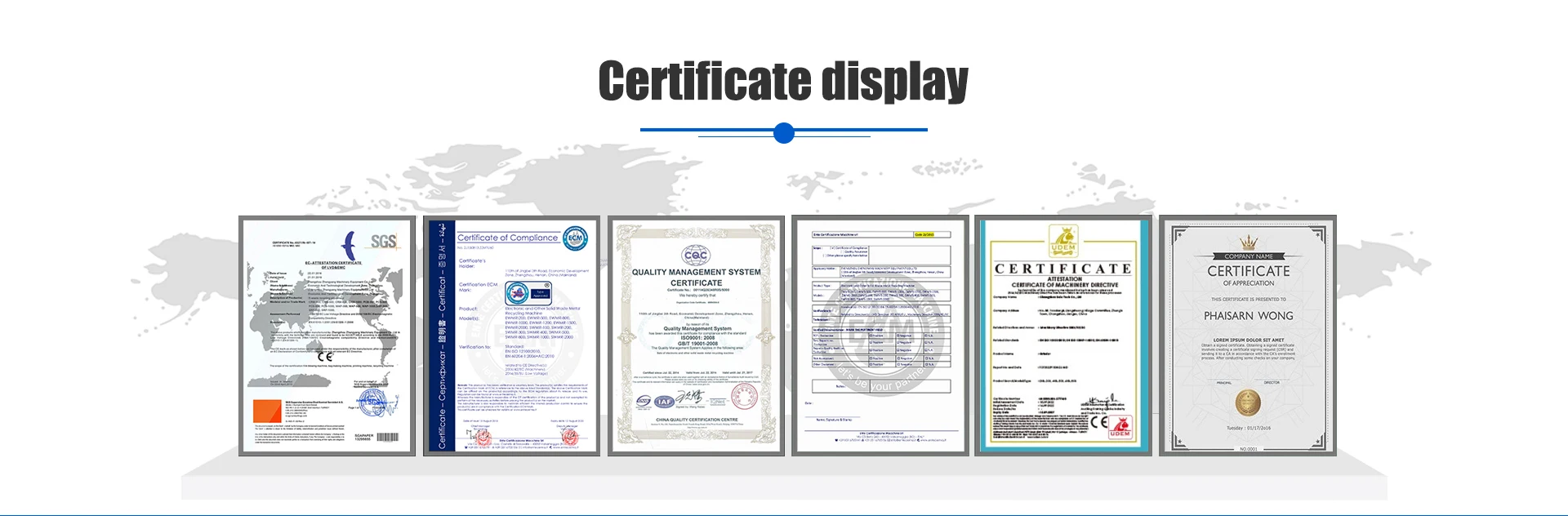Open the ECM watermarked form certificate
The width and height of the screenshot is (1568, 516).
click(x=880, y=336)
